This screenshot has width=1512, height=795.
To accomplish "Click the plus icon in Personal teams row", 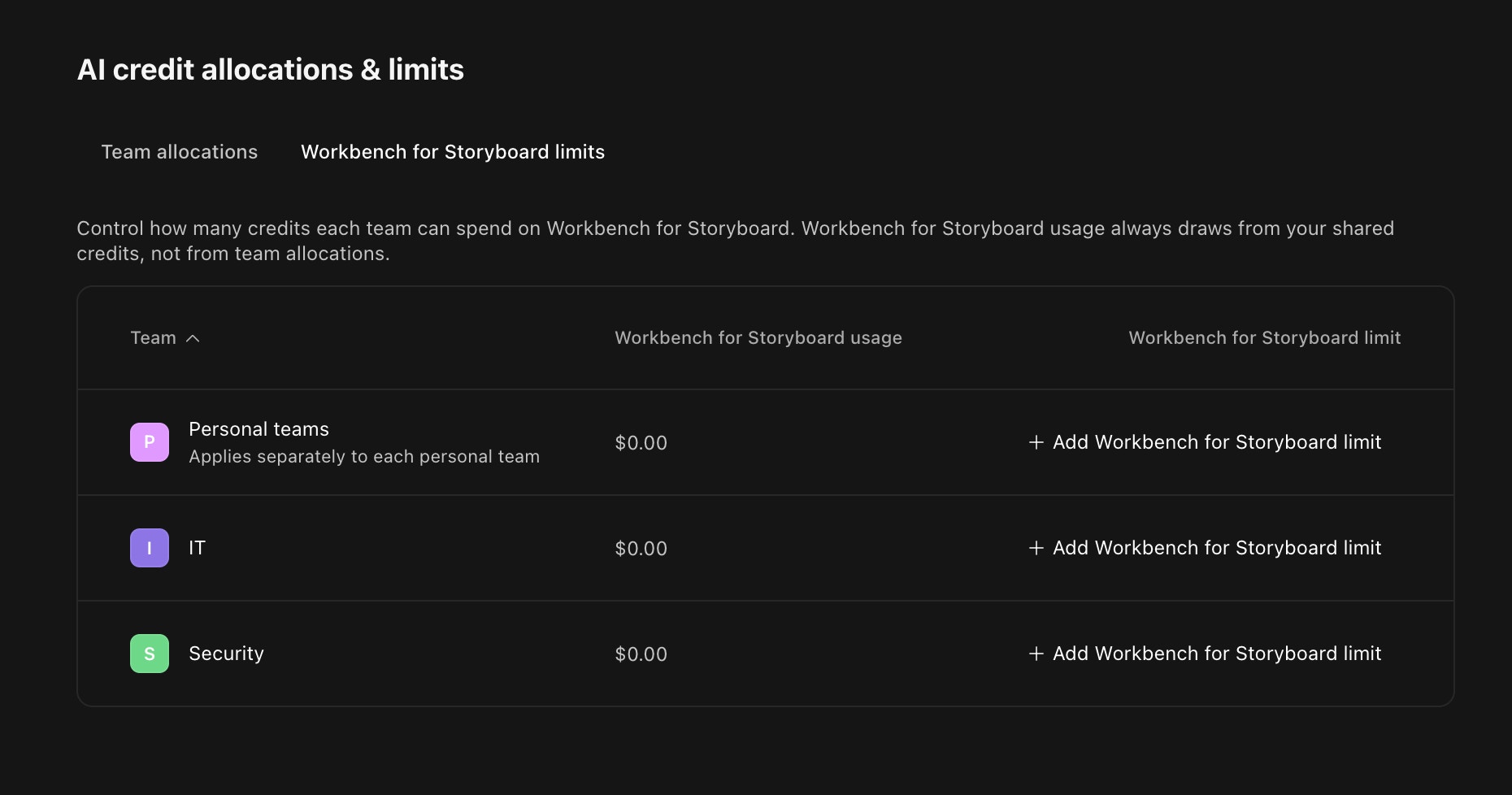I will (1036, 442).
